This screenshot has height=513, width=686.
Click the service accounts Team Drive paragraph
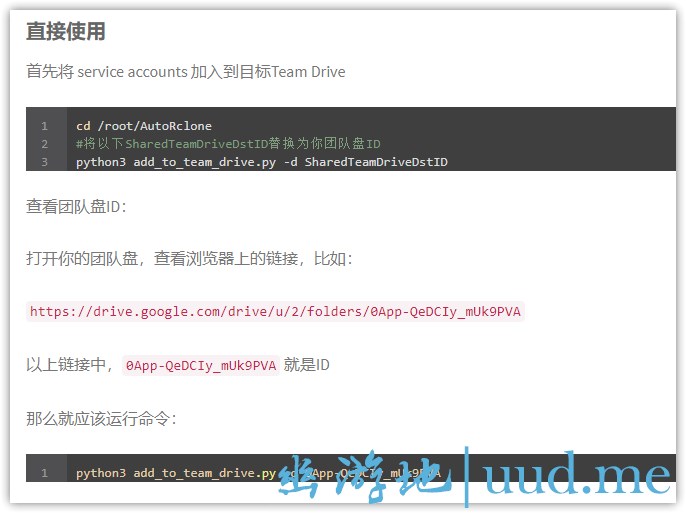[185, 72]
